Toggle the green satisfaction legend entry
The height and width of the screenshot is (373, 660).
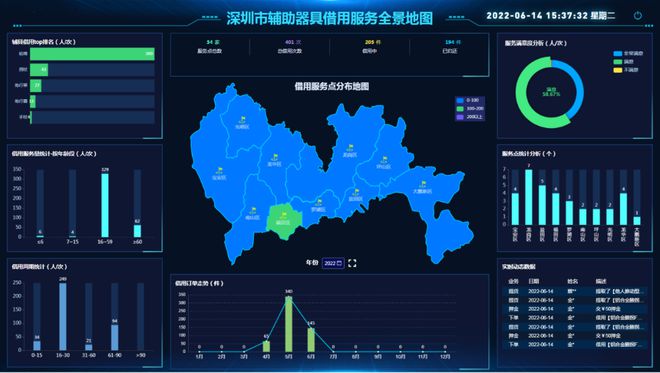623,62
